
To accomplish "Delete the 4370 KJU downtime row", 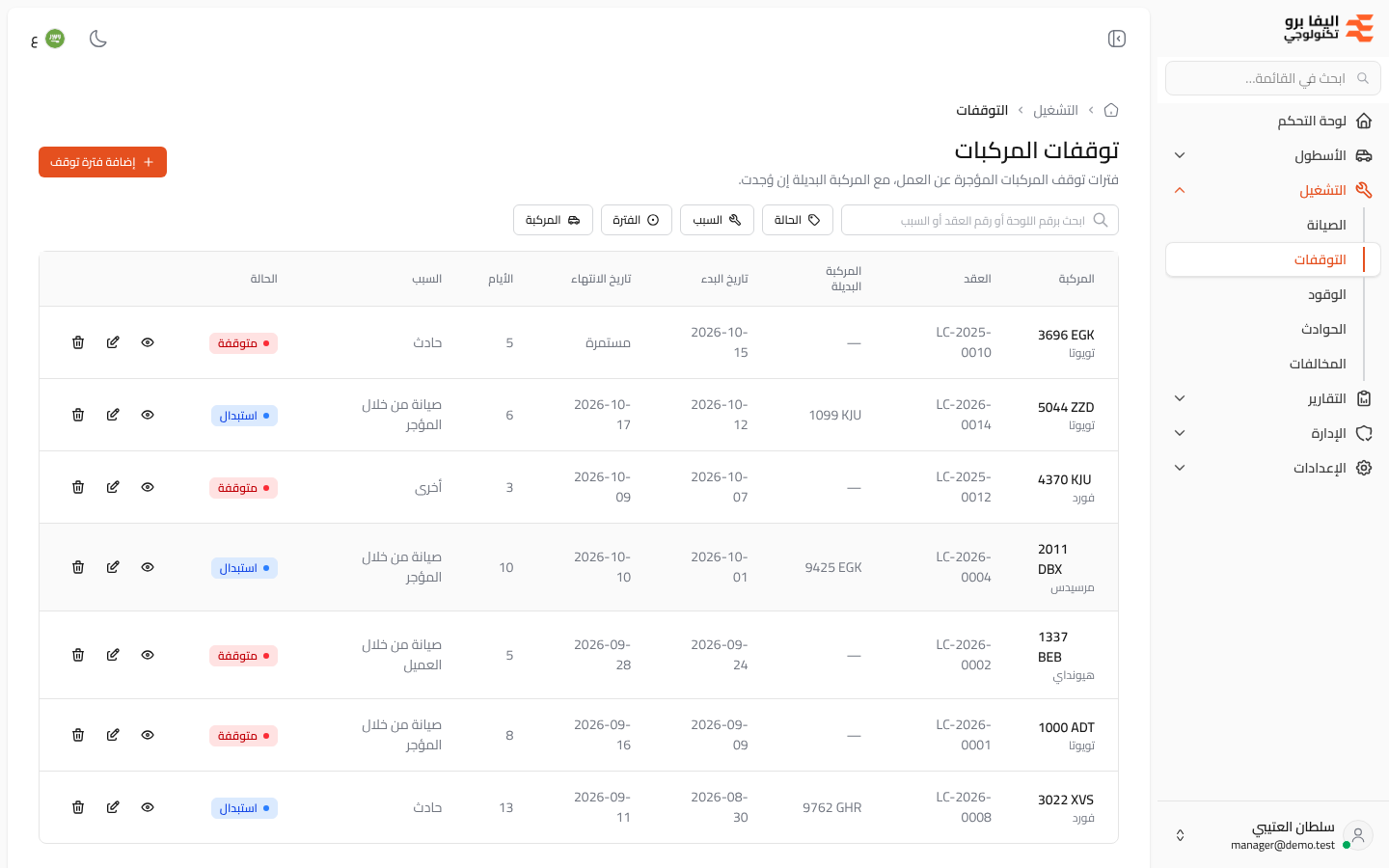I will (78, 487).
